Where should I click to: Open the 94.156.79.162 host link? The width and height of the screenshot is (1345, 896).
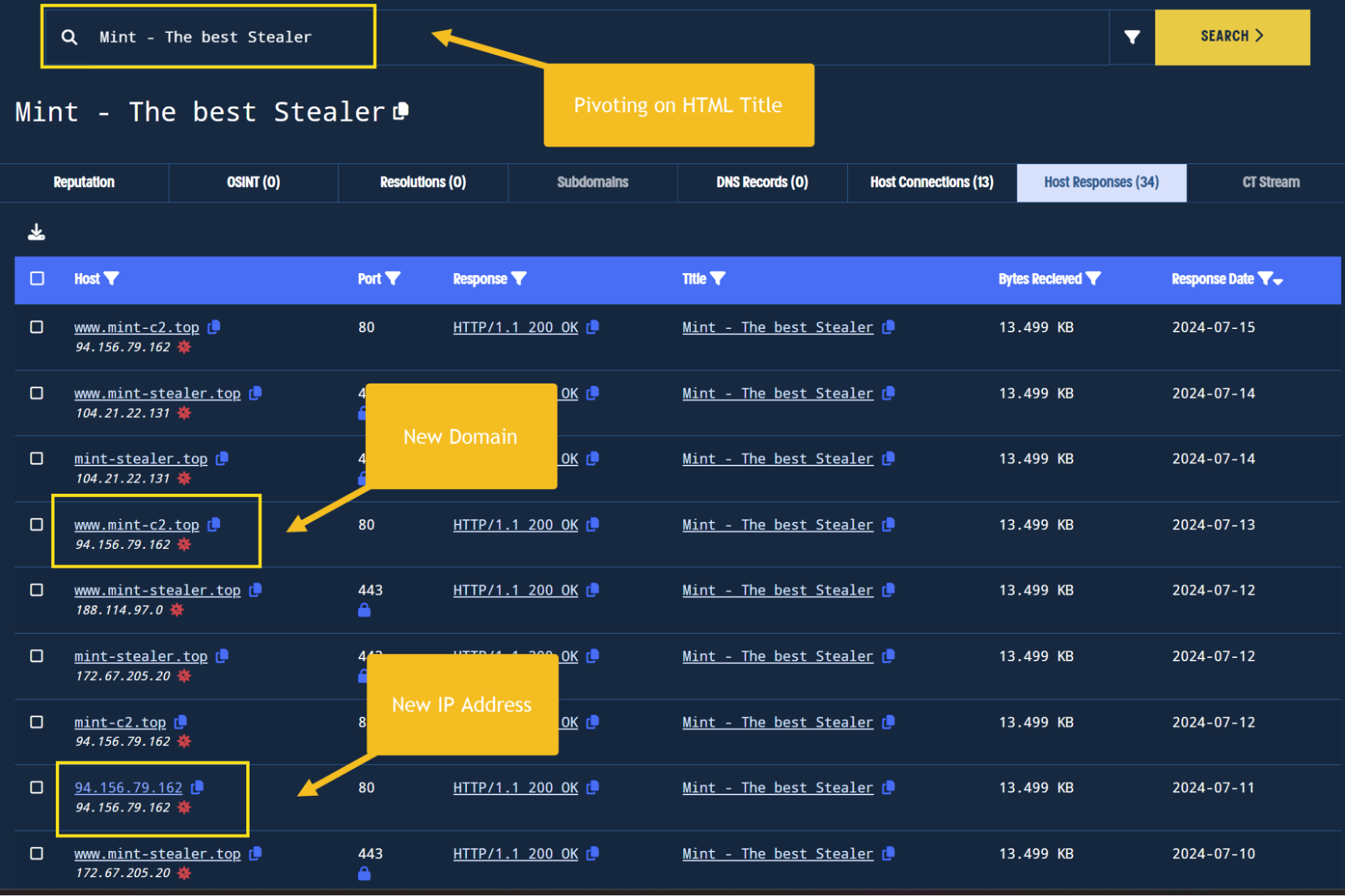click(129, 787)
